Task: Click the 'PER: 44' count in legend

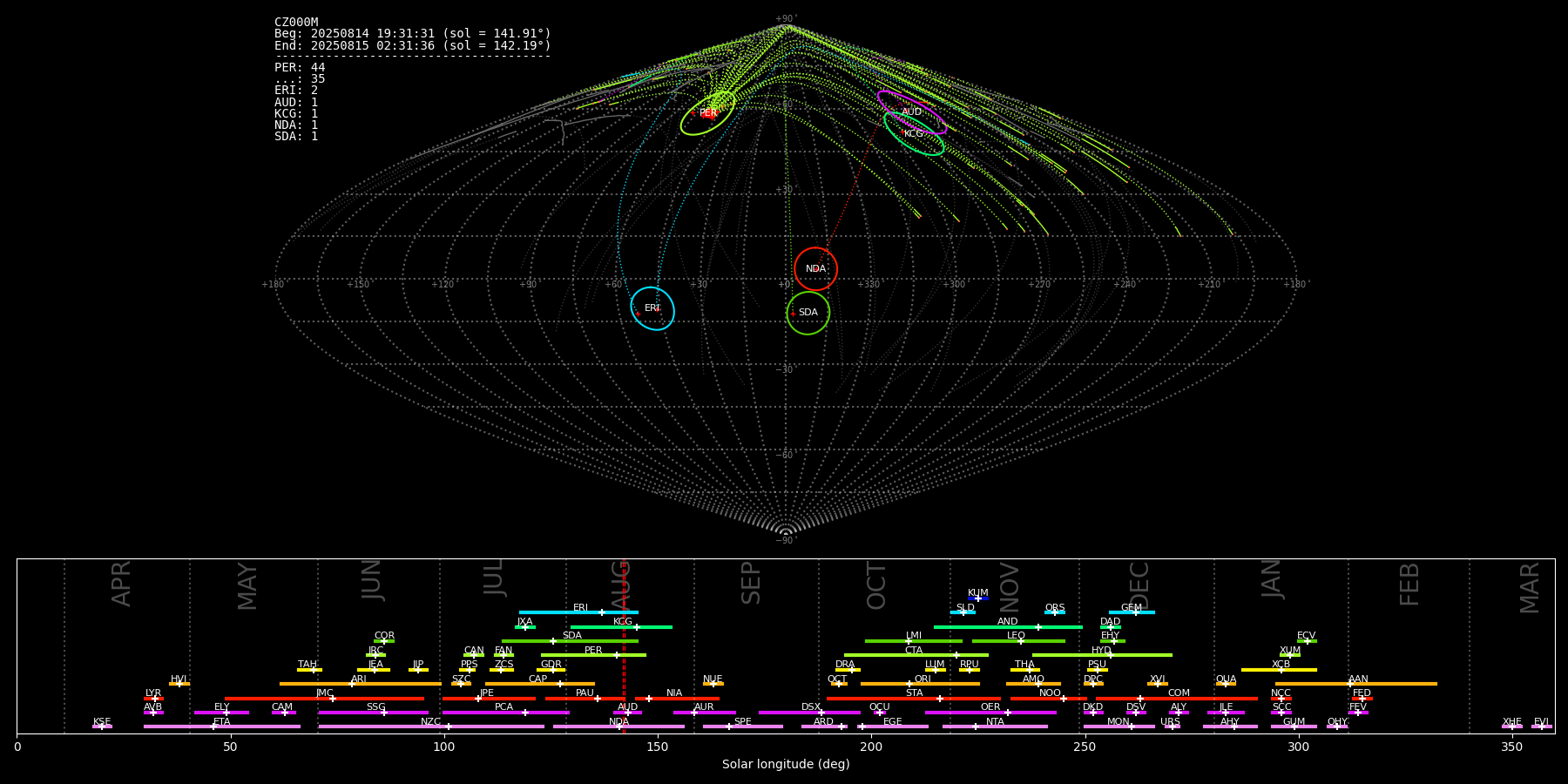Action: tap(300, 68)
